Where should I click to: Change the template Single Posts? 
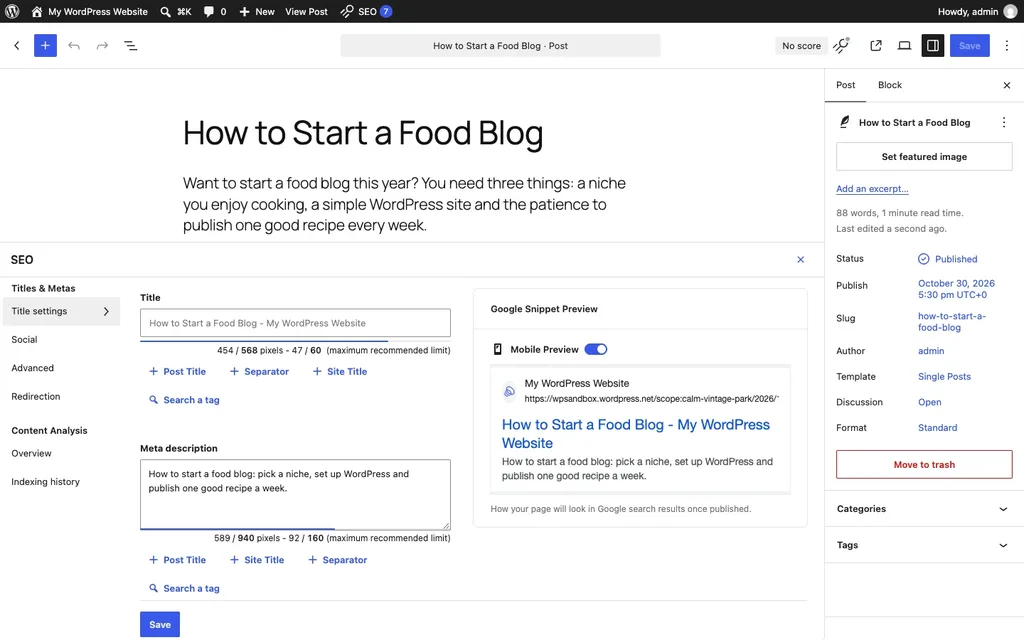(944, 376)
